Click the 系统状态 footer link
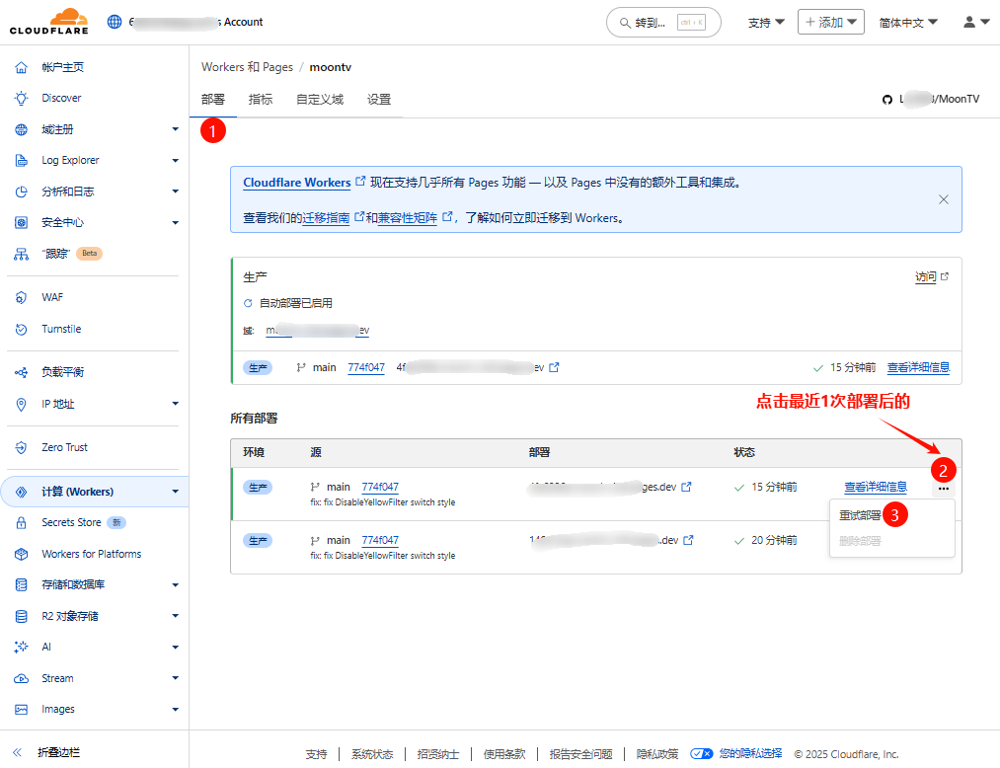1000x768 pixels. [x=372, y=754]
